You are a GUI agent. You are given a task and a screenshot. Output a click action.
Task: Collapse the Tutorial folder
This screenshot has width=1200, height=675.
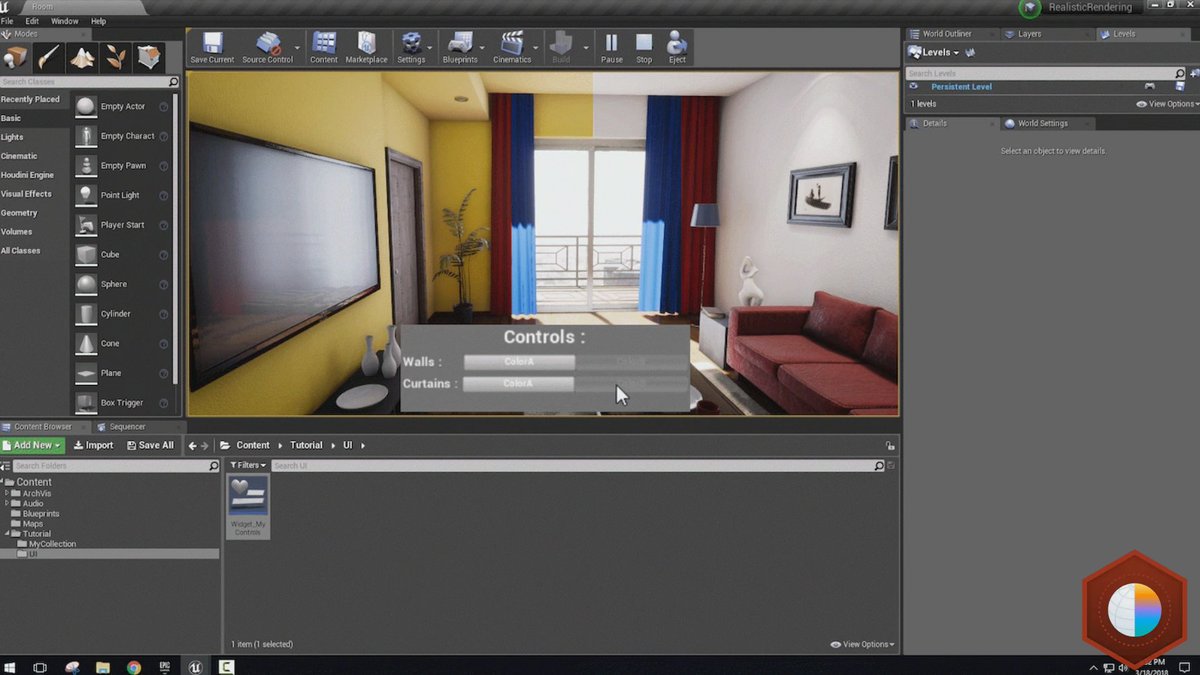[7, 533]
